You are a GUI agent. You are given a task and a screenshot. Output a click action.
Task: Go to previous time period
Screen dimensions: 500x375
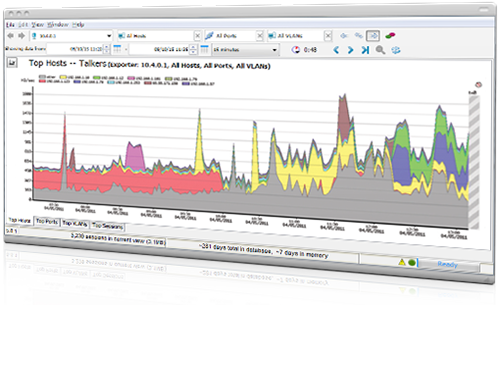point(336,50)
